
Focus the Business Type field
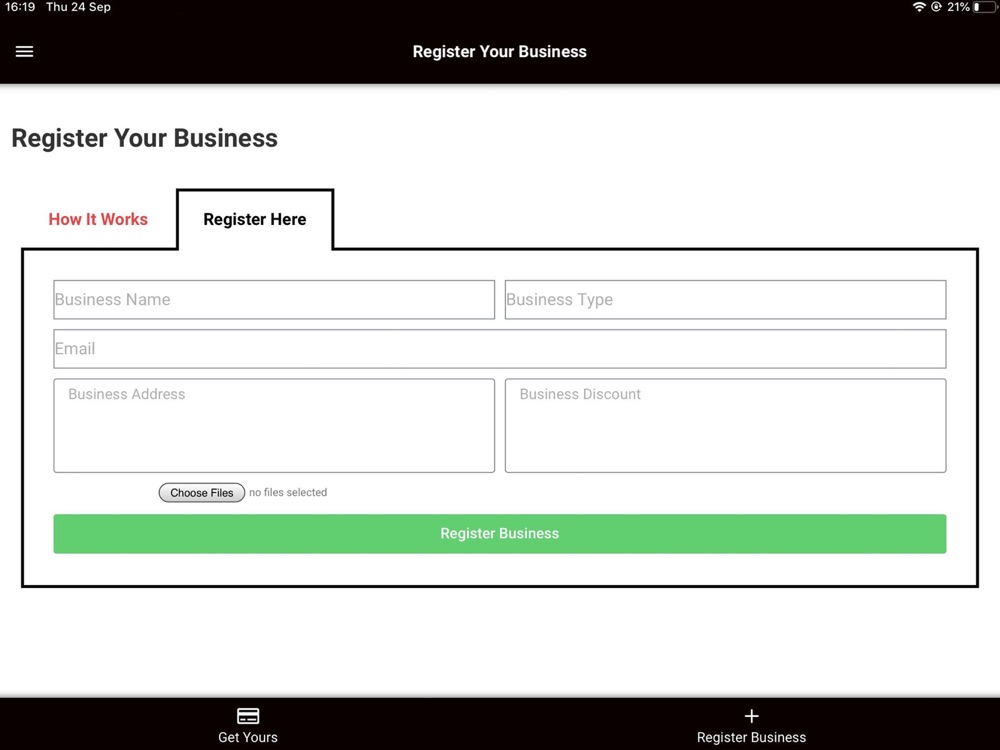[x=726, y=300]
